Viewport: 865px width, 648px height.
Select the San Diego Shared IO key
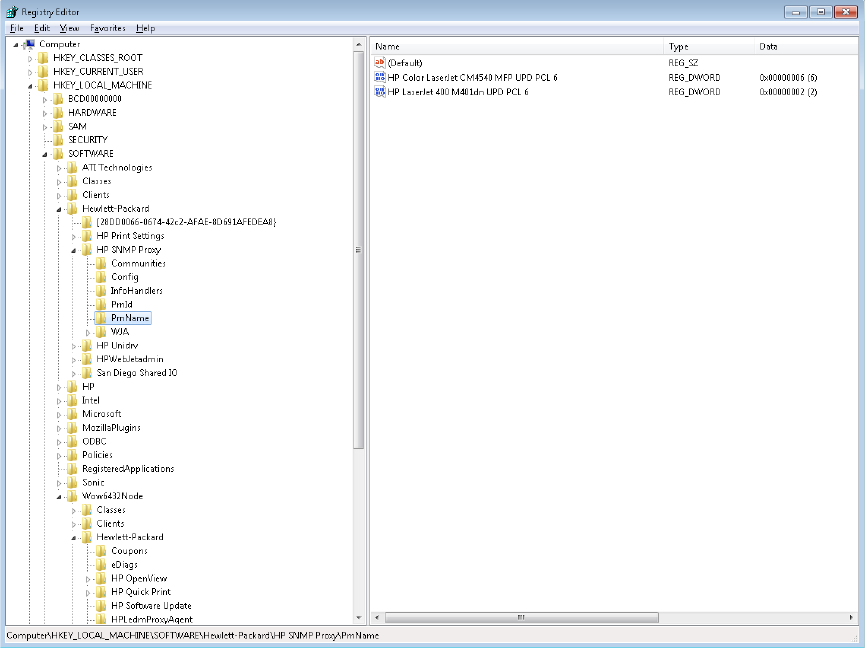[x=137, y=373]
